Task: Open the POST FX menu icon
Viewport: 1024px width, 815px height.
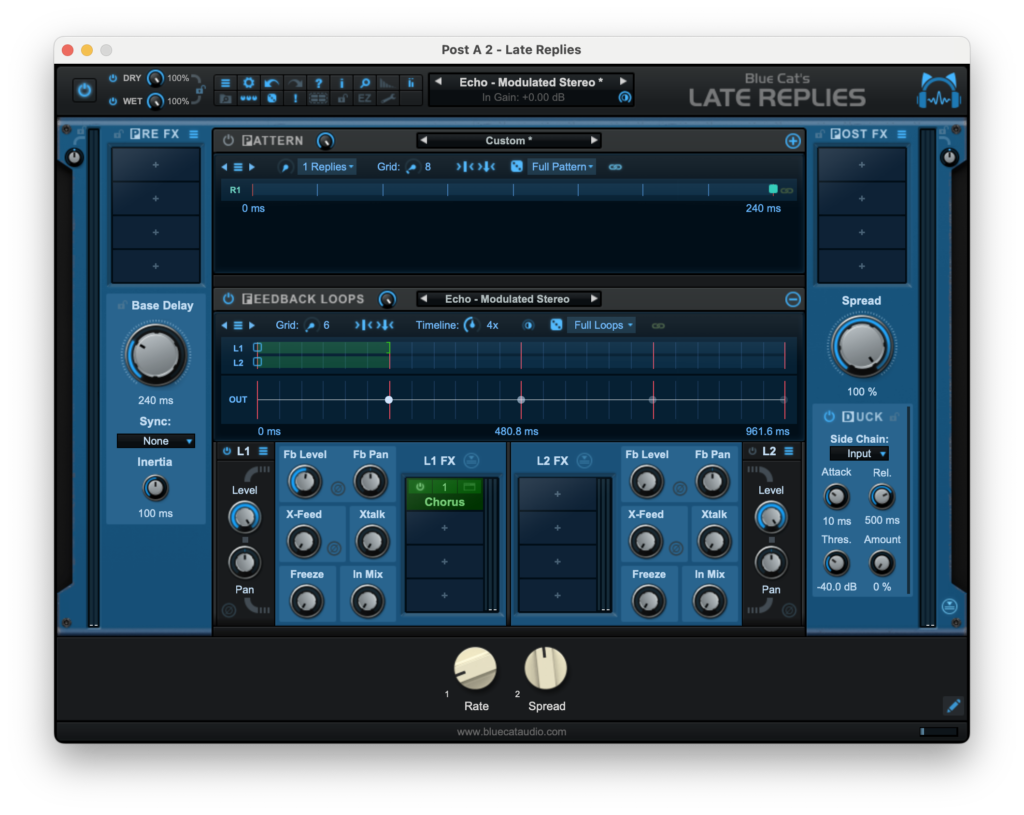Action: click(902, 134)
